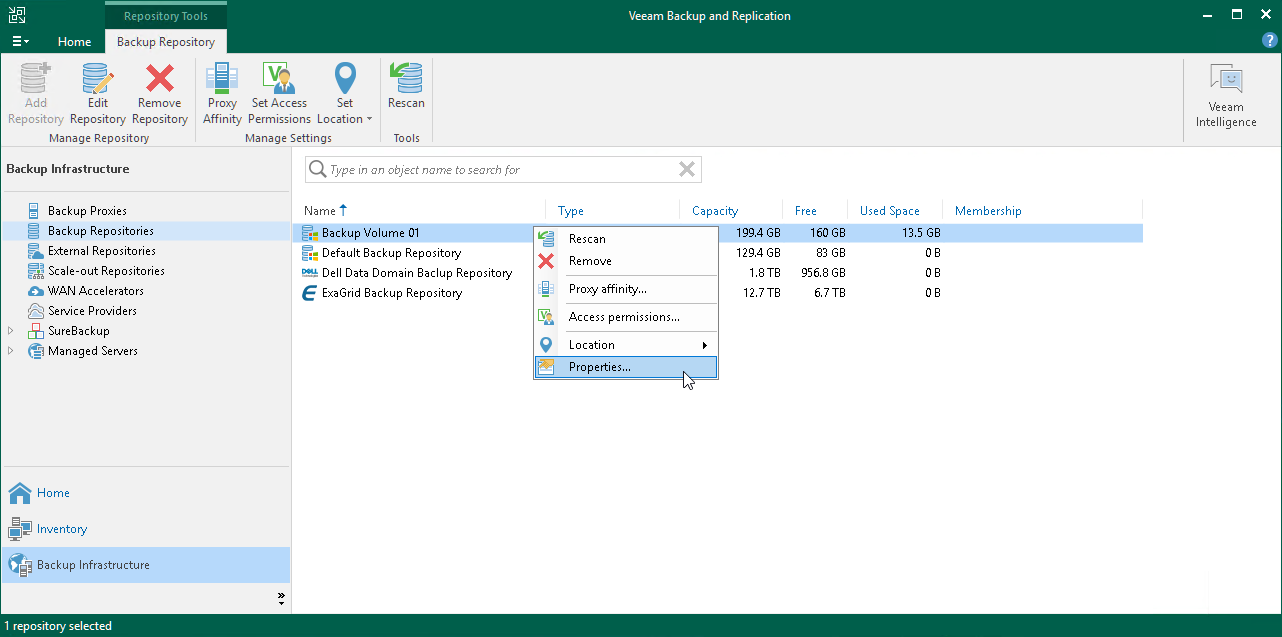Click the Edit Repository ribbon icon
1282x637 pixels.
[x=97, y=94]
